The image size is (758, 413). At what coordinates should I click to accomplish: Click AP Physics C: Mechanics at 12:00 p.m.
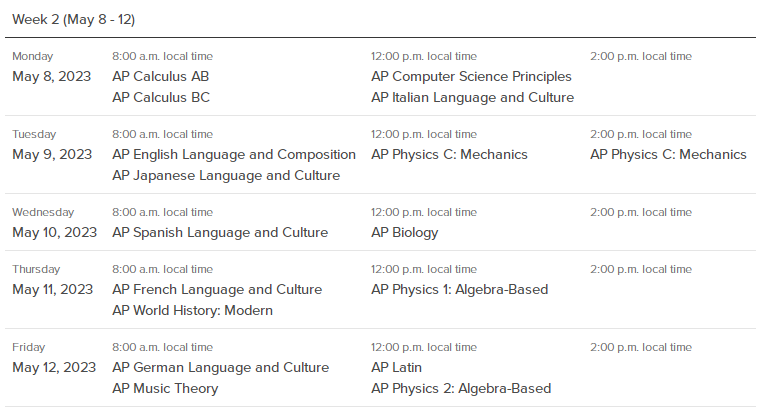(449, 154)
